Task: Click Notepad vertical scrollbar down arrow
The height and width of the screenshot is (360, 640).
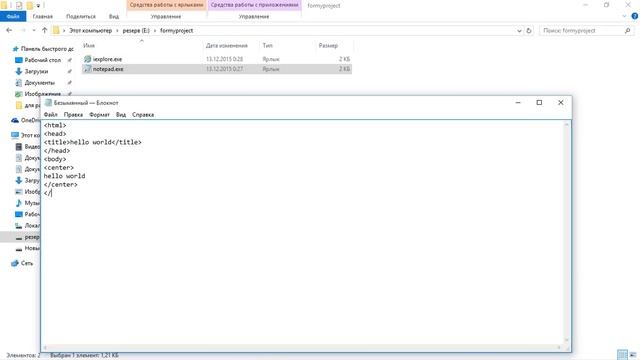Action: click(x=567, y=340)
